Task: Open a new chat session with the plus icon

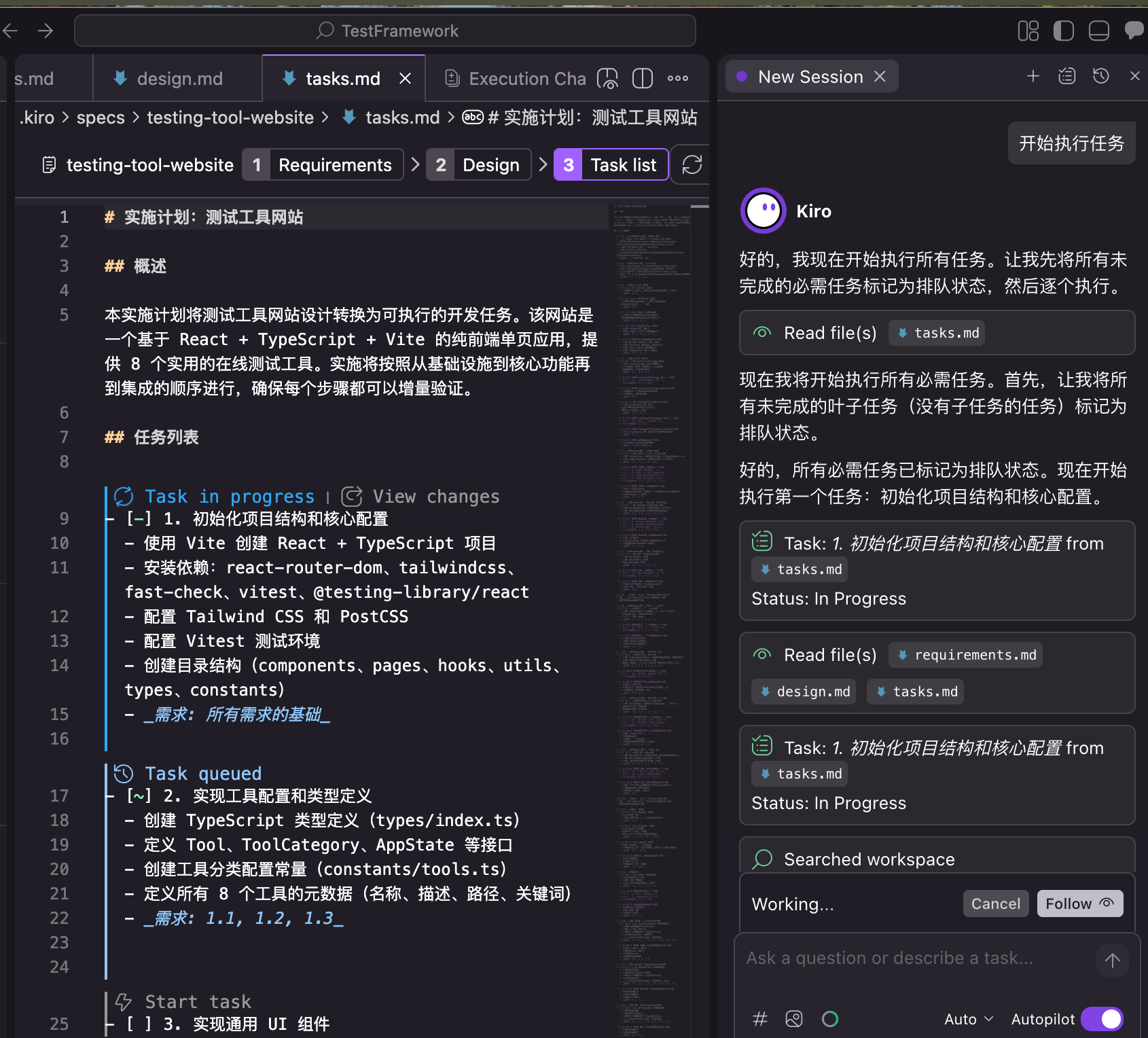Action: [x=1032, y=76]
